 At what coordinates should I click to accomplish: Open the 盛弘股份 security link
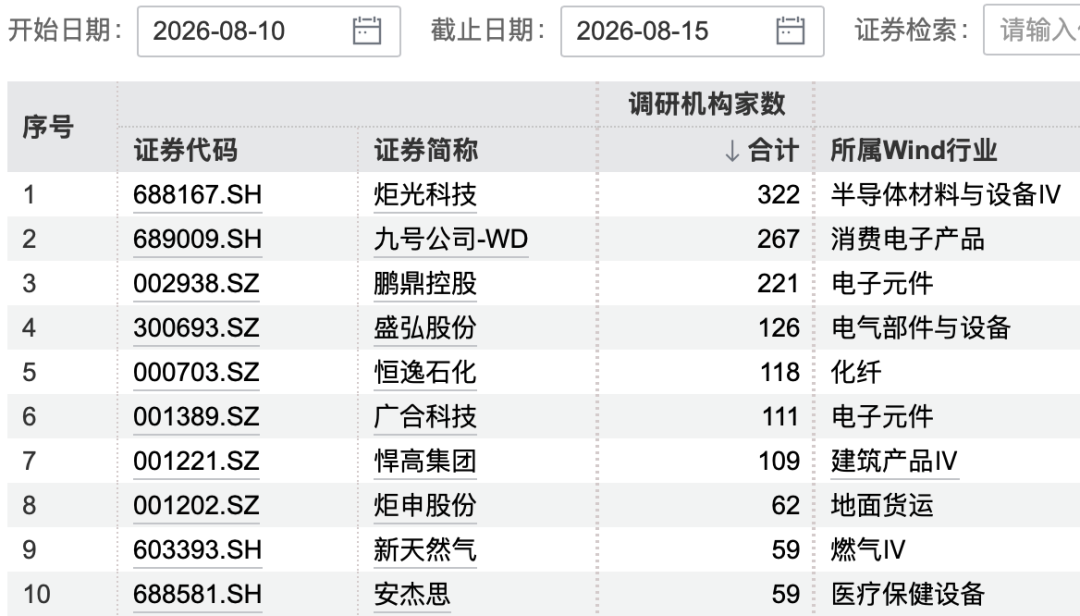[425, 328]
